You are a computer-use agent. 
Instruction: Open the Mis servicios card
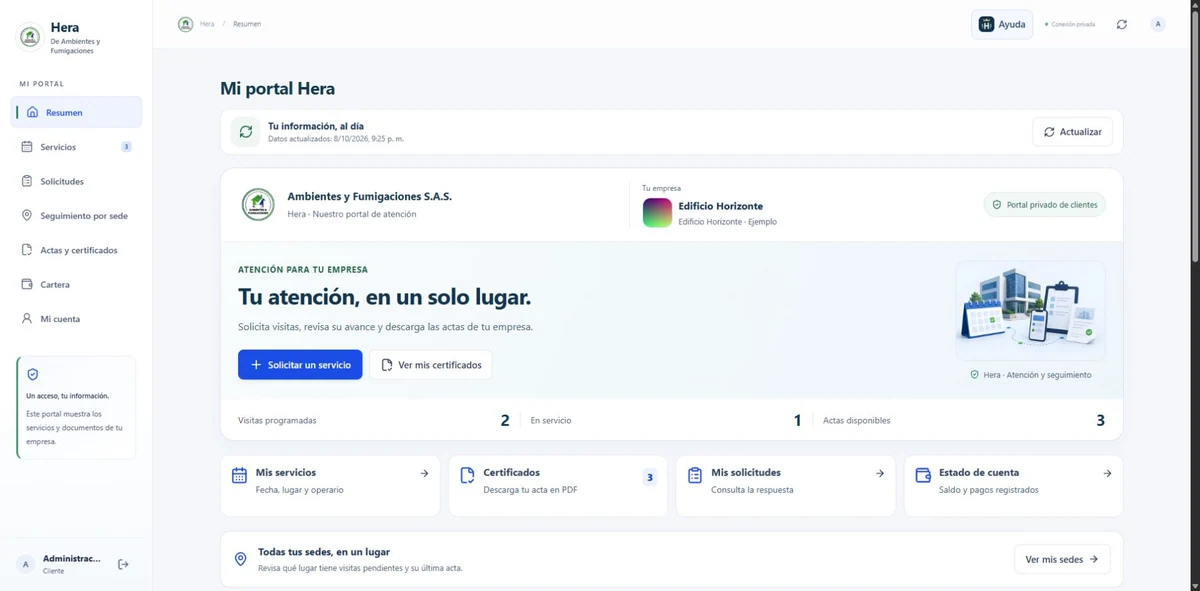tap(330, 486)
